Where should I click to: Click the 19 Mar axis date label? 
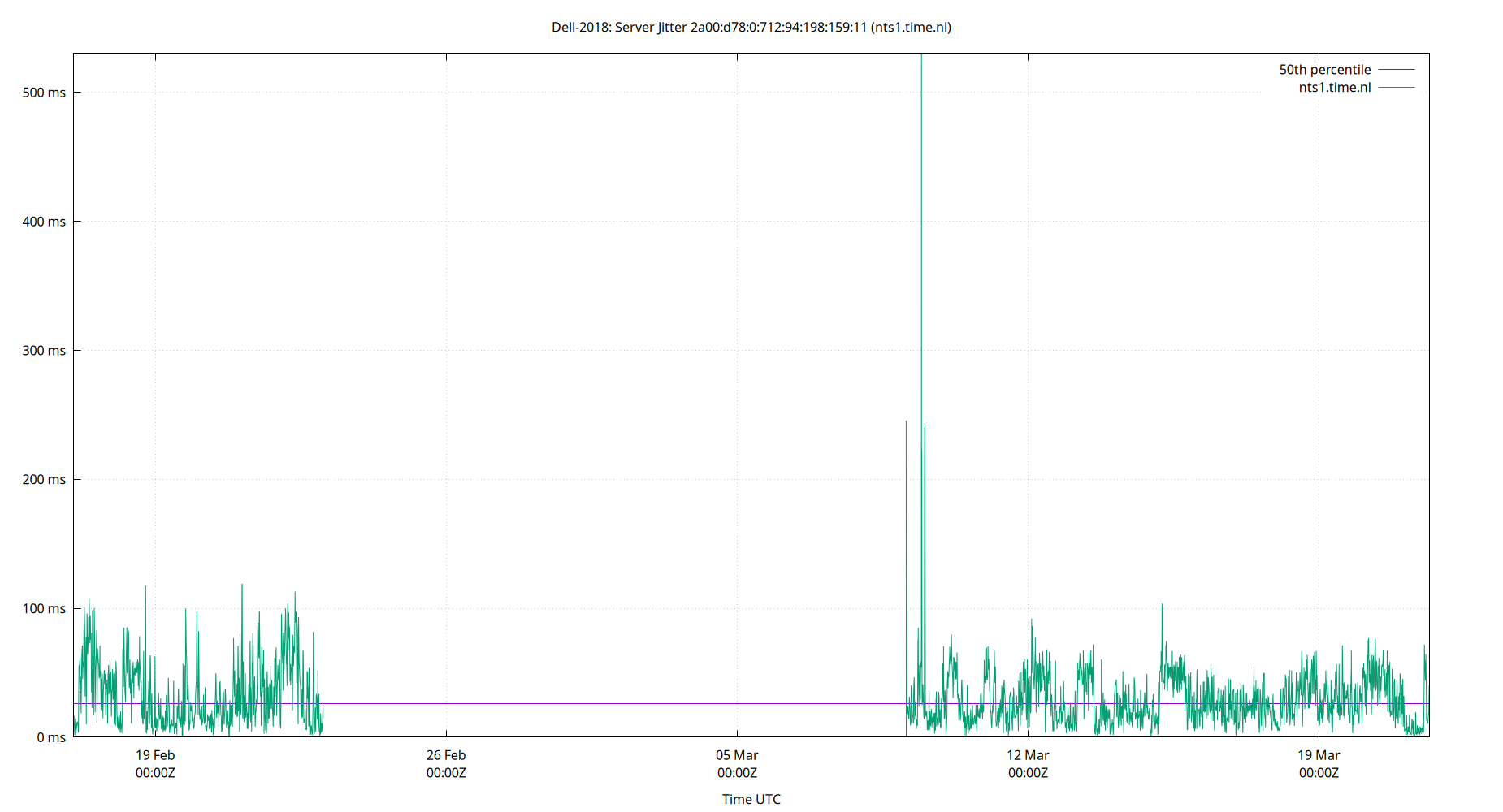point(1319,755)
